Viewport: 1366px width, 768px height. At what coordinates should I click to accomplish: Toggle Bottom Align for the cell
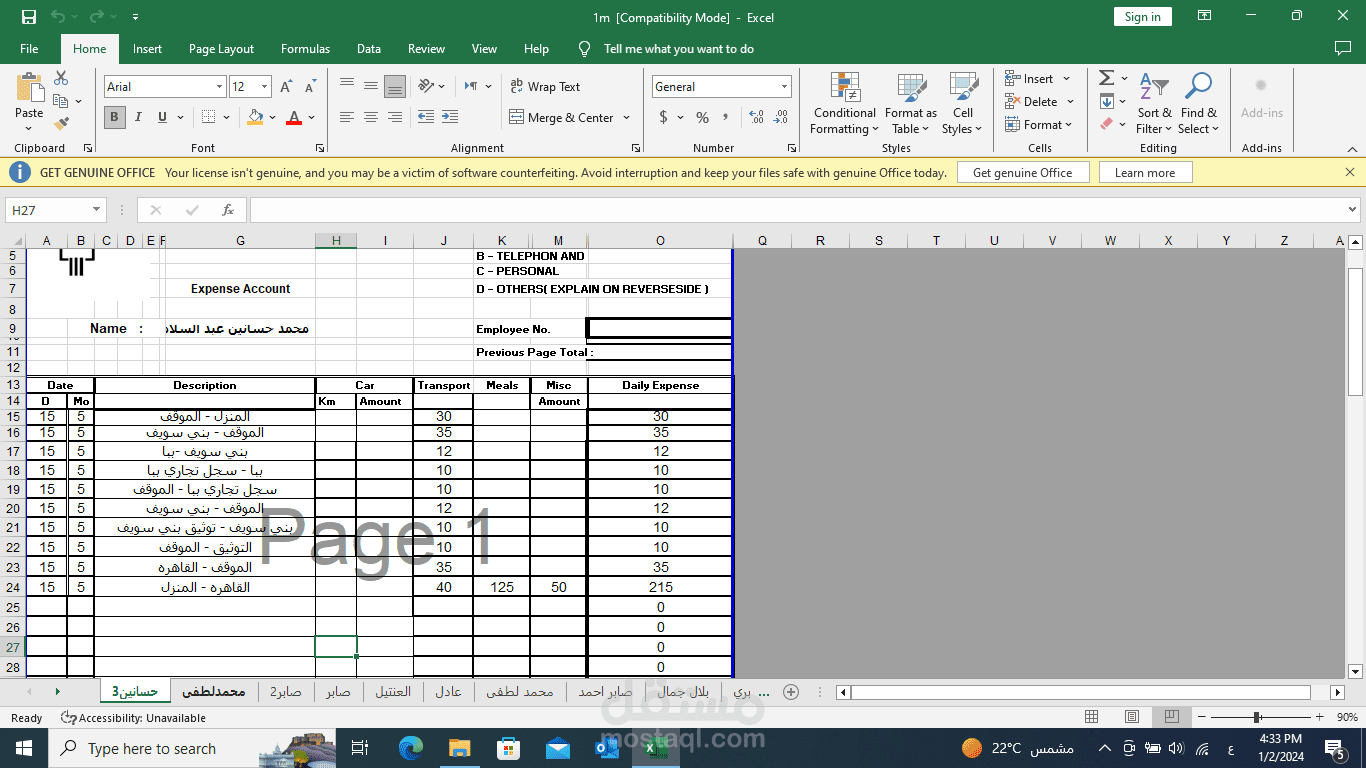[x=395, y=86]
